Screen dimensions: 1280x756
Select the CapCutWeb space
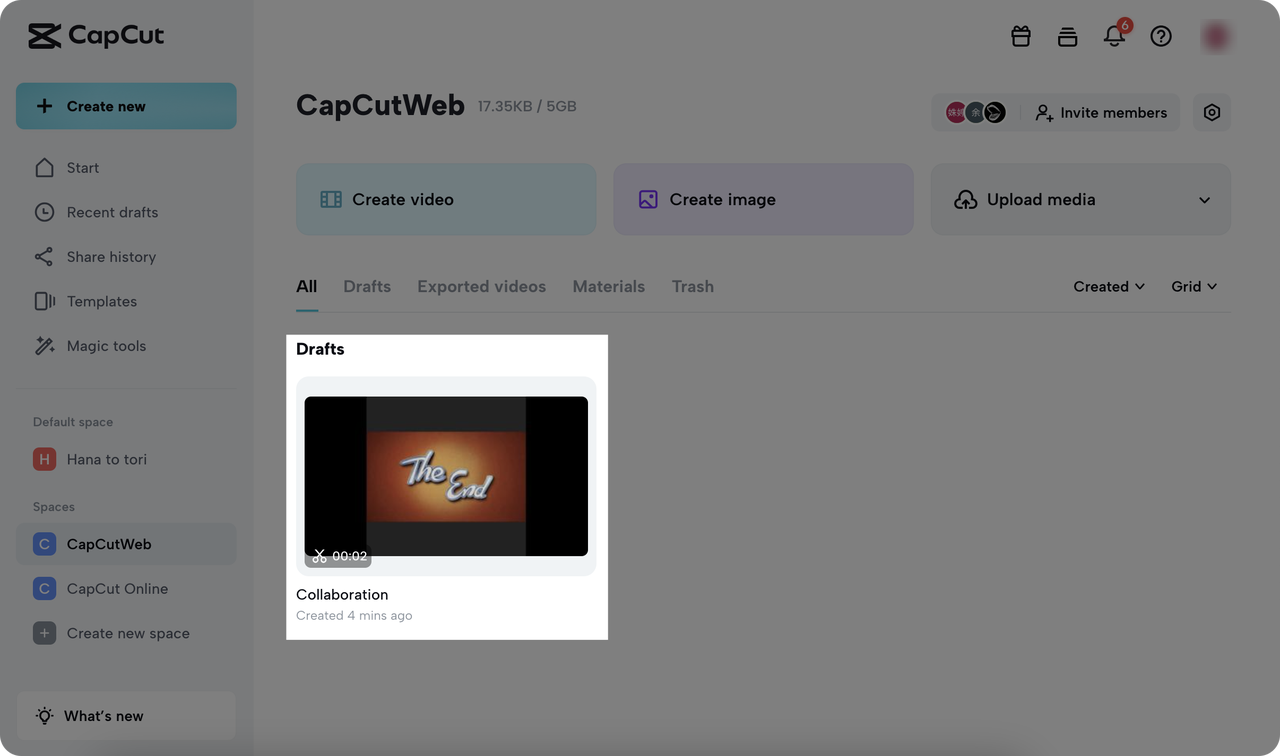coord(126,544)
